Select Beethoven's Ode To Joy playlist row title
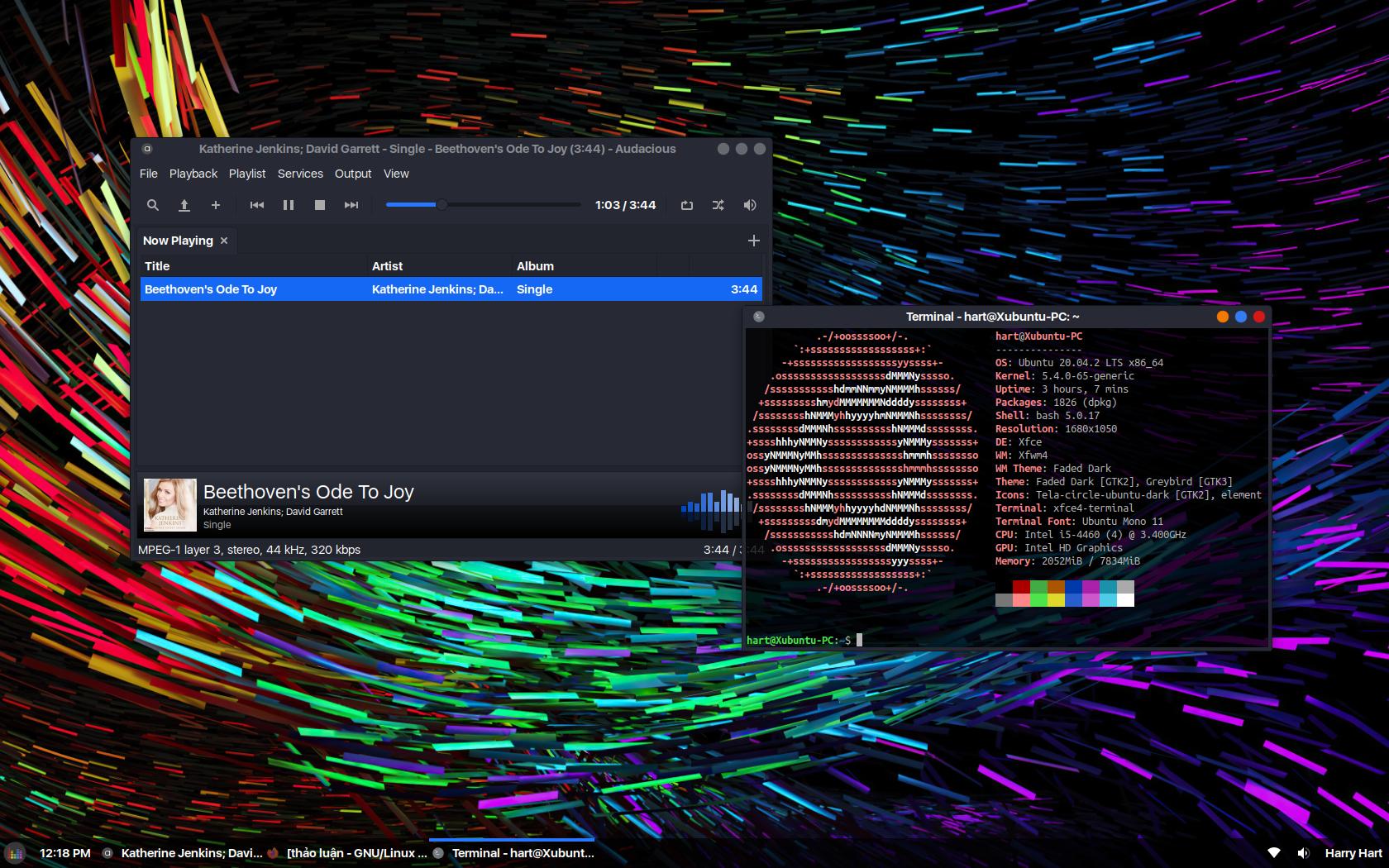 pos(211,289)
